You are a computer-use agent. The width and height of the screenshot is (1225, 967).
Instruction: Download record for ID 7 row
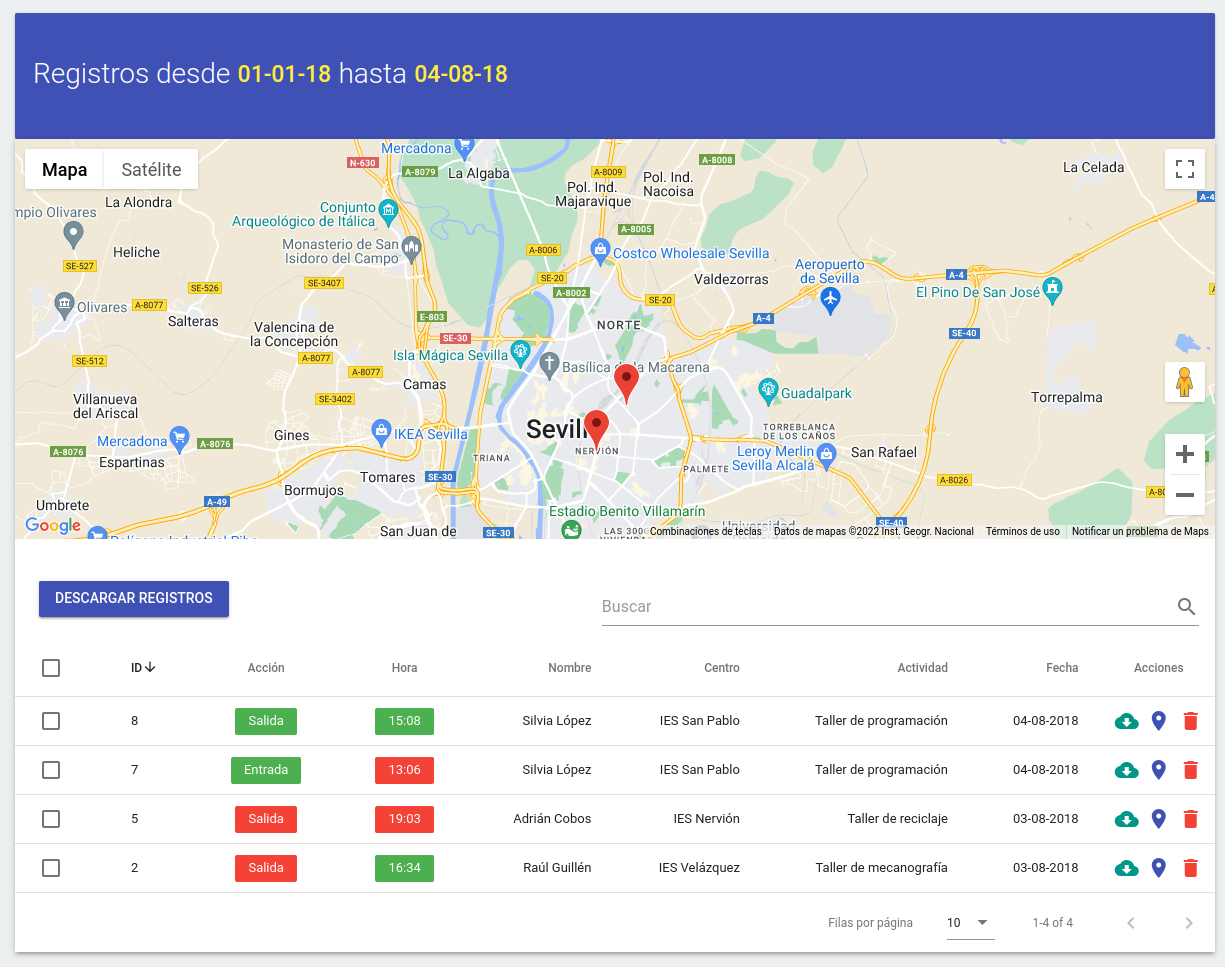click(x=1127, y=770)
